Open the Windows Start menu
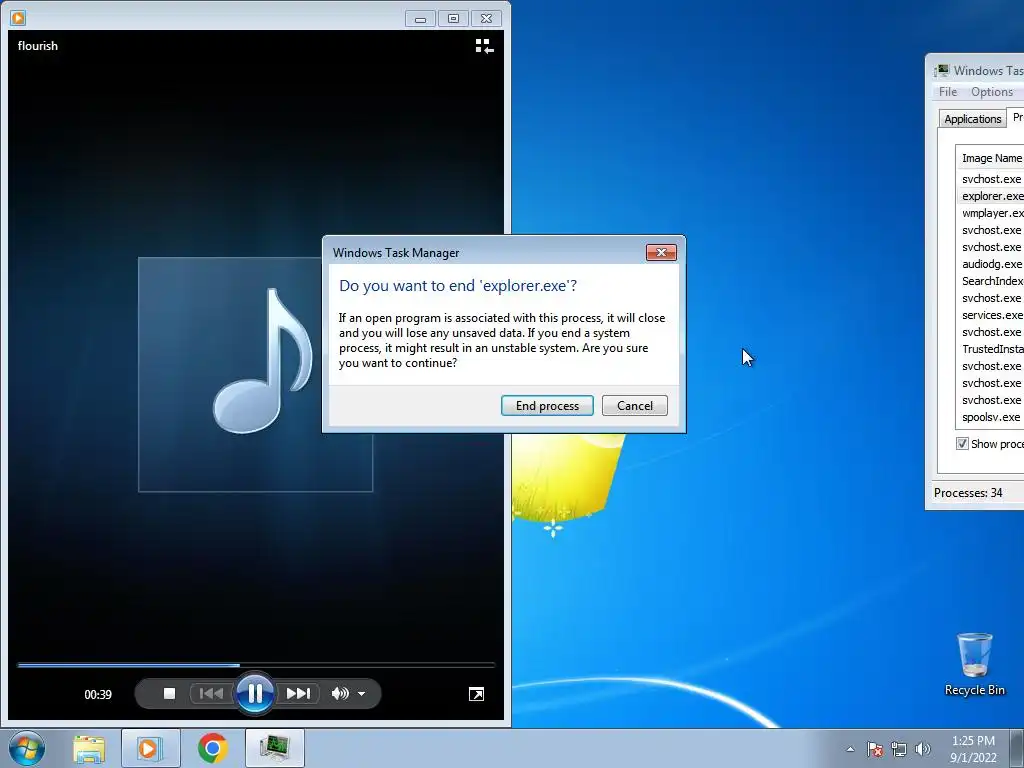 tap(27, 748)
